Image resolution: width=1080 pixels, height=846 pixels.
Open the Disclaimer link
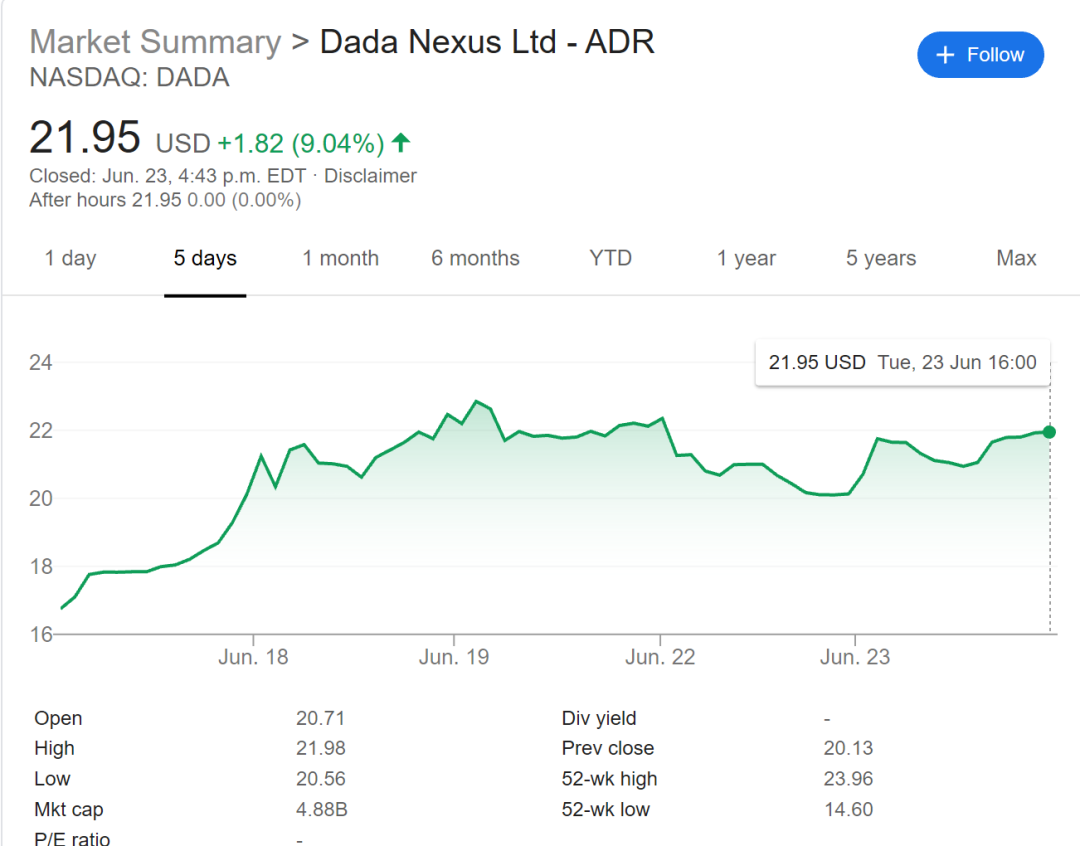tap(371, 176)
